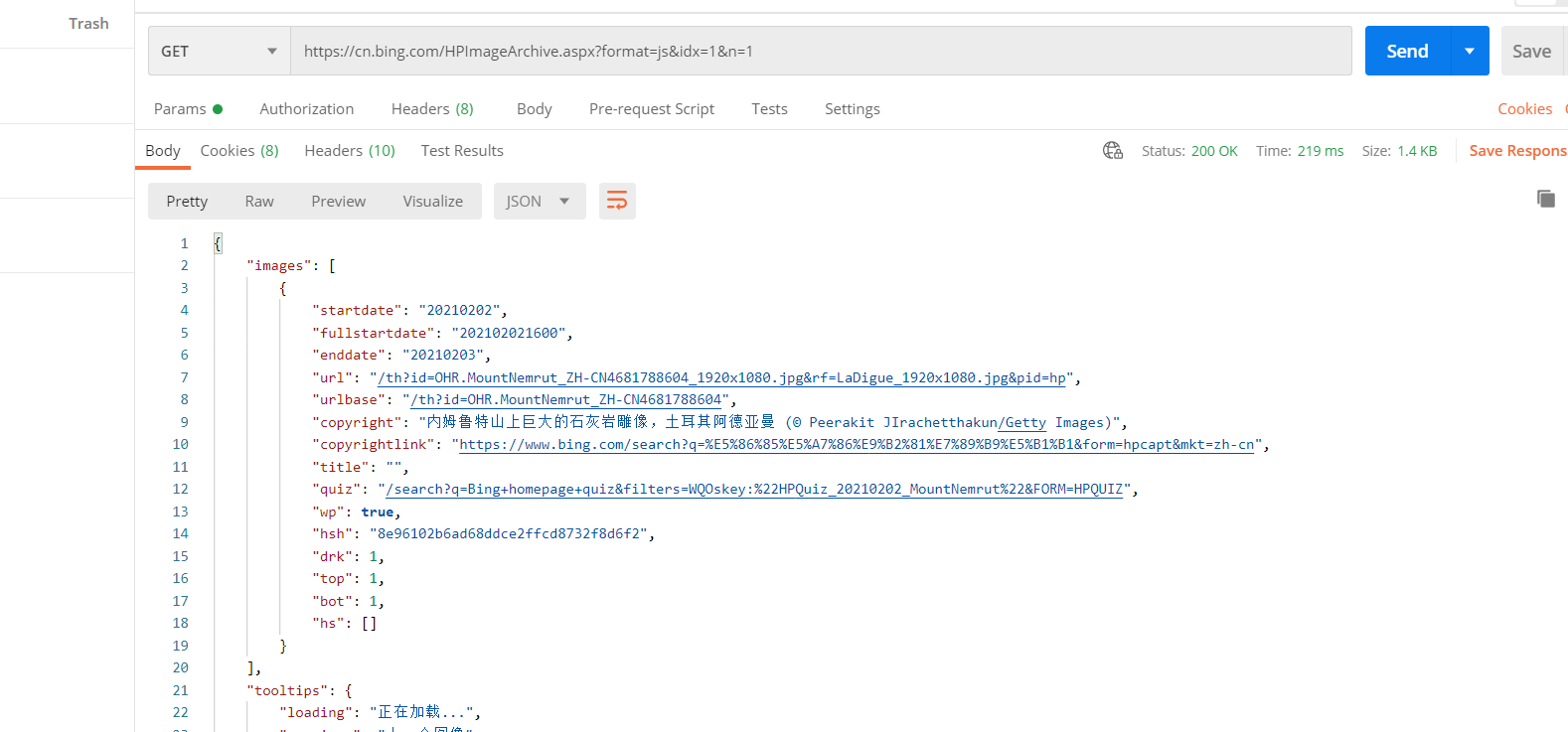The image size is (1568, 732).
Task: Click the "wp" true value
Action: 378,512
